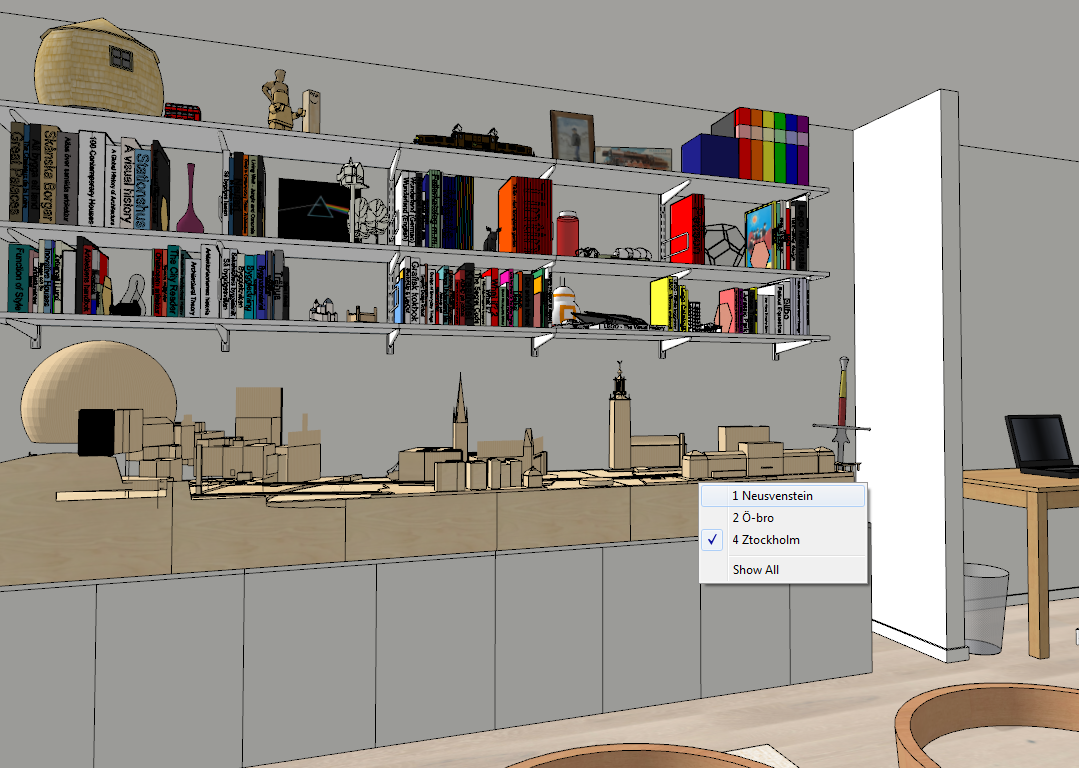Uncheck the checkmark beside 4 Ztockholm
The image size is (1079, 768).
pyautogui.click(x=712, y=539)
